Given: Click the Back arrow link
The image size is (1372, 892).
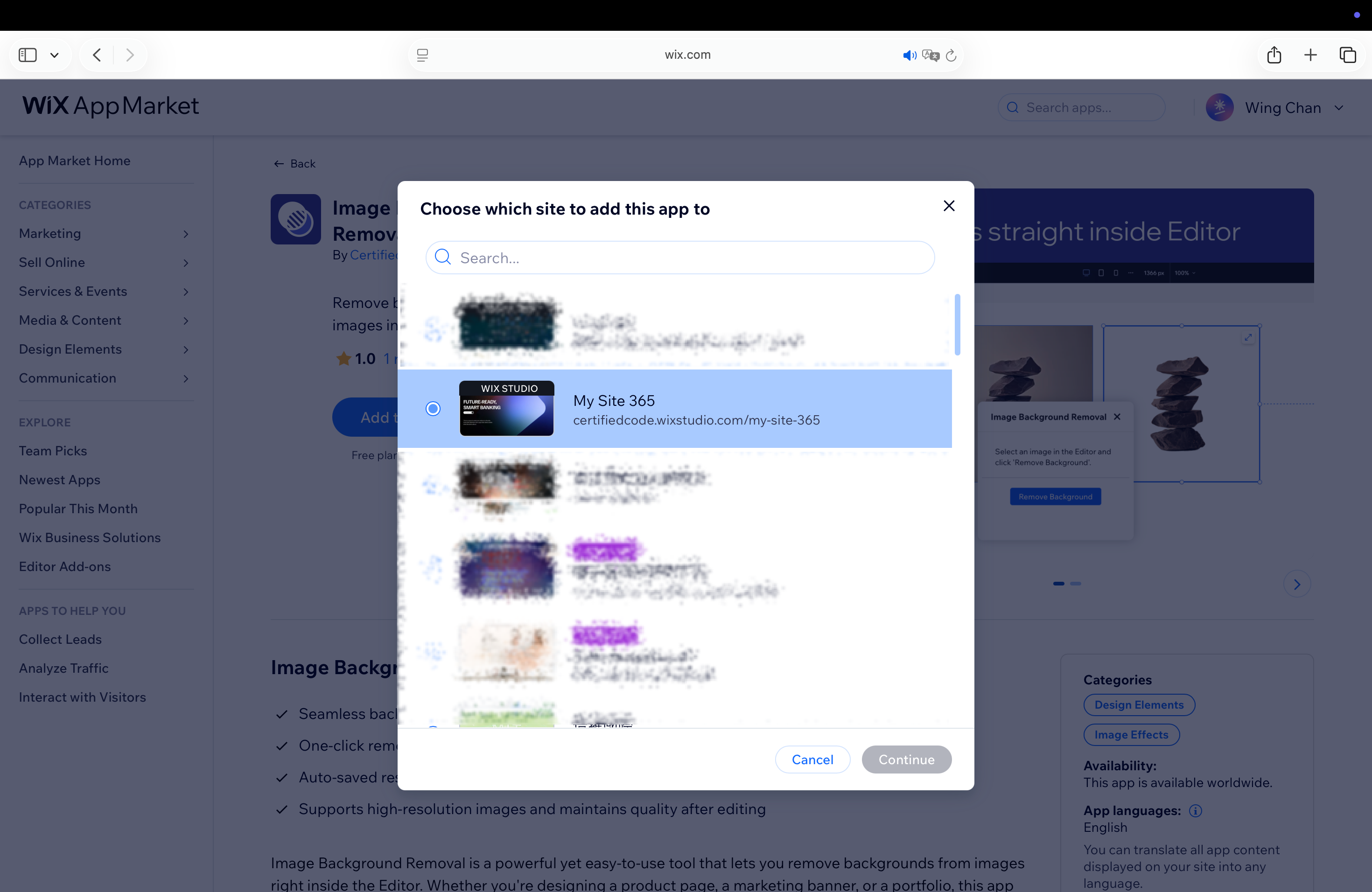Looking at the screenshot, I should [x=294, y=163].
